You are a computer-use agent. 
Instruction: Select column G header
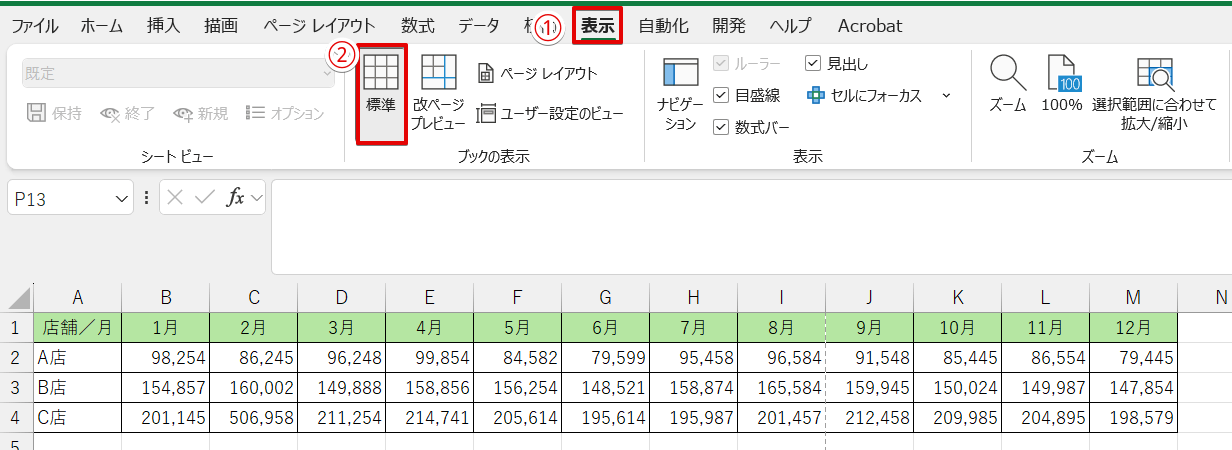tap(606, 297)
